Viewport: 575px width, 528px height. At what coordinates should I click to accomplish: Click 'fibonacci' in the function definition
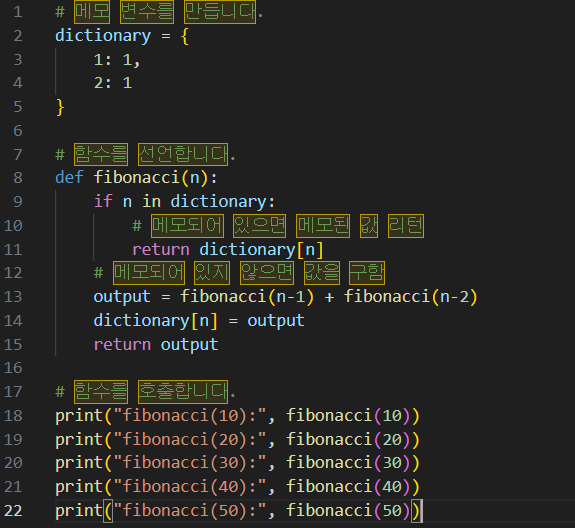[x=136, y=178]
